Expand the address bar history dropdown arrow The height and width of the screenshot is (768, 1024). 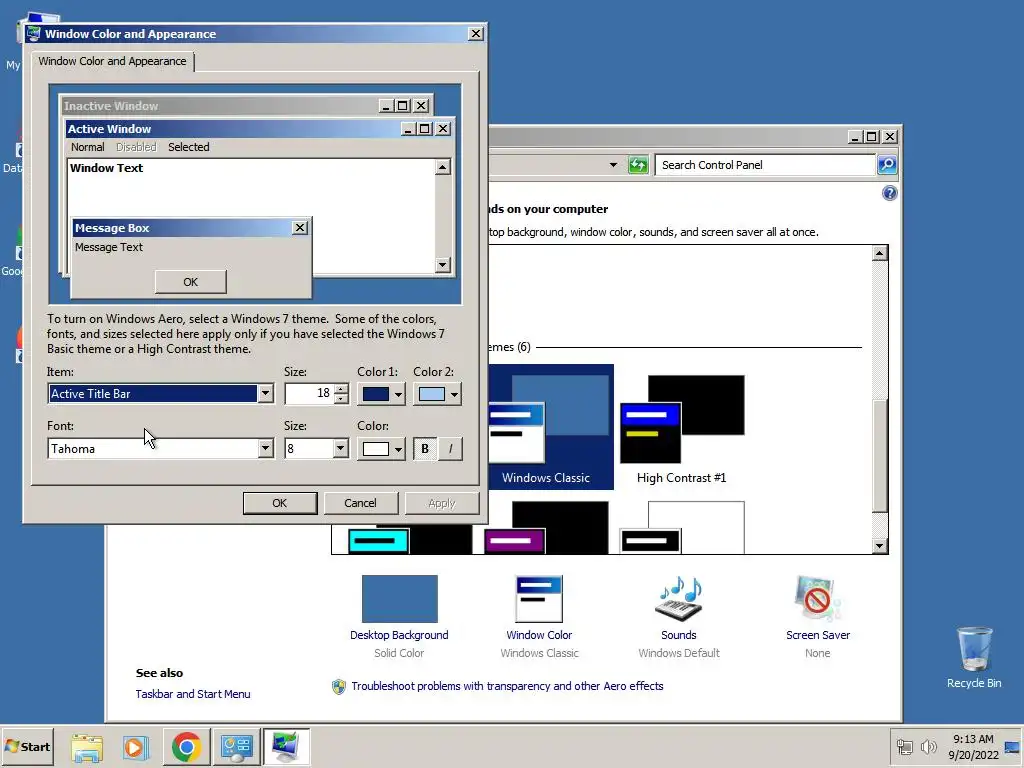613,165
